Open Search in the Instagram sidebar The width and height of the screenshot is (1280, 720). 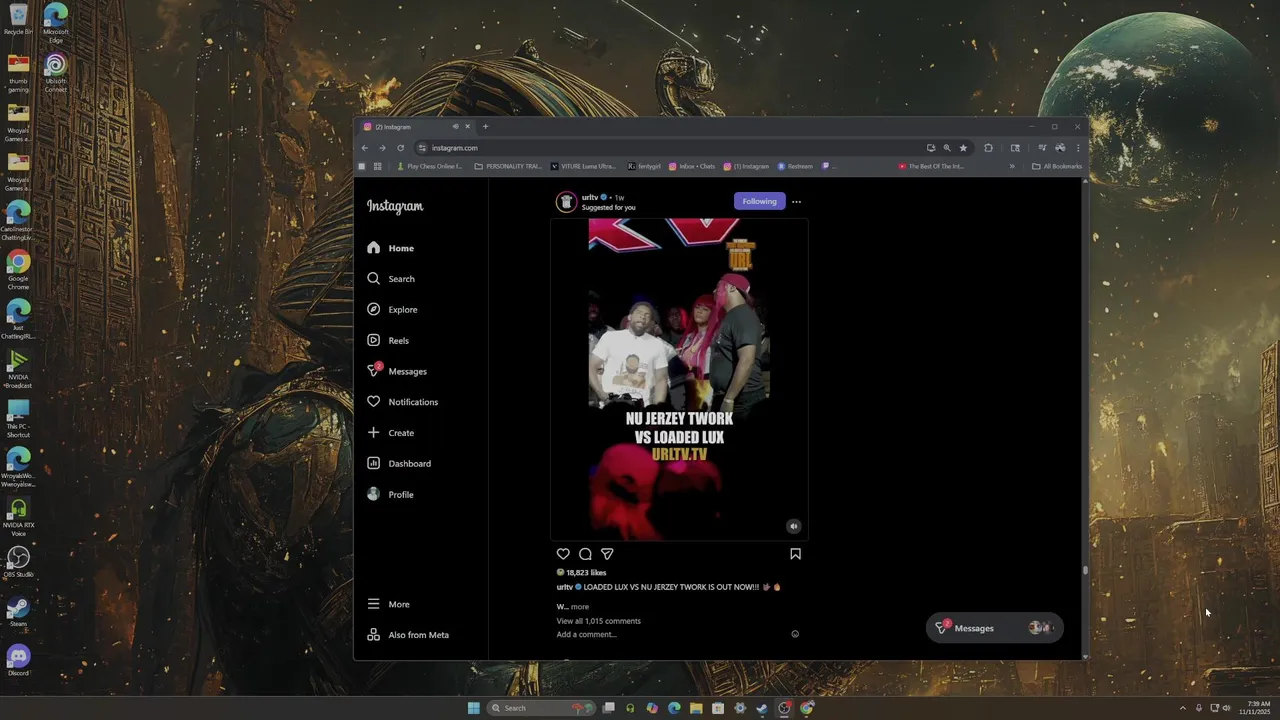tap(390, 279)
